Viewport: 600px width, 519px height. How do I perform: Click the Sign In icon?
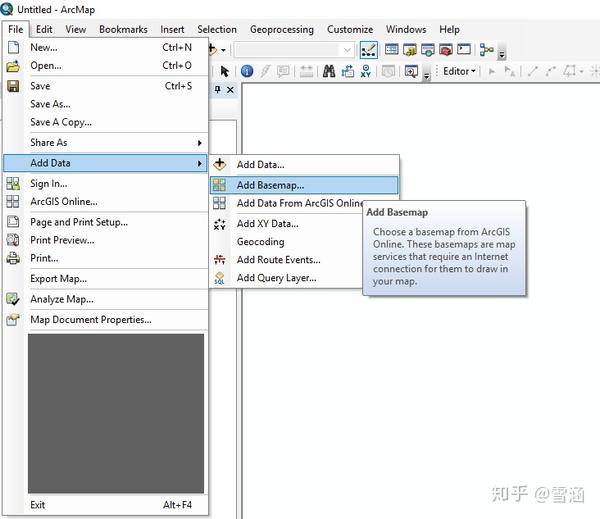tap(13, 184)
